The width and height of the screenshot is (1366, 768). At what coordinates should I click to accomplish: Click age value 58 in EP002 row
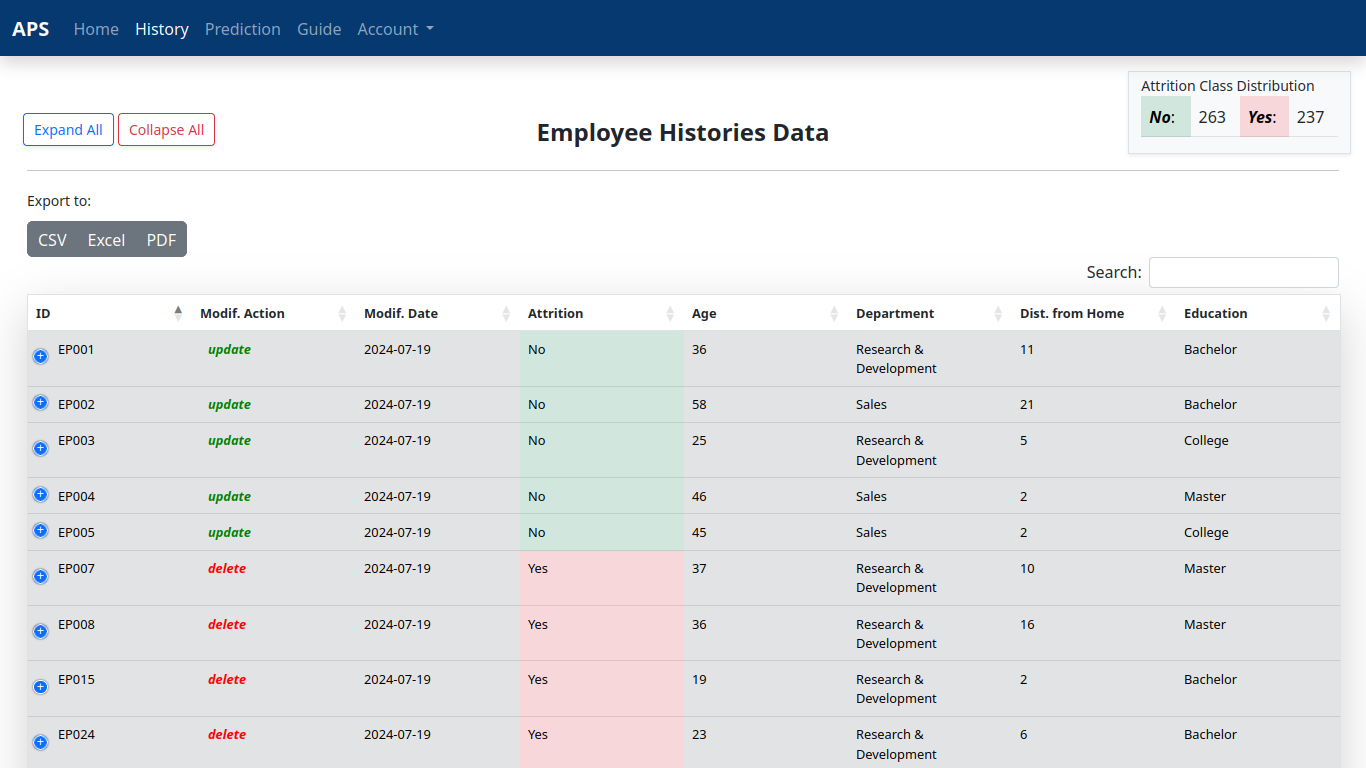point(699,405)
